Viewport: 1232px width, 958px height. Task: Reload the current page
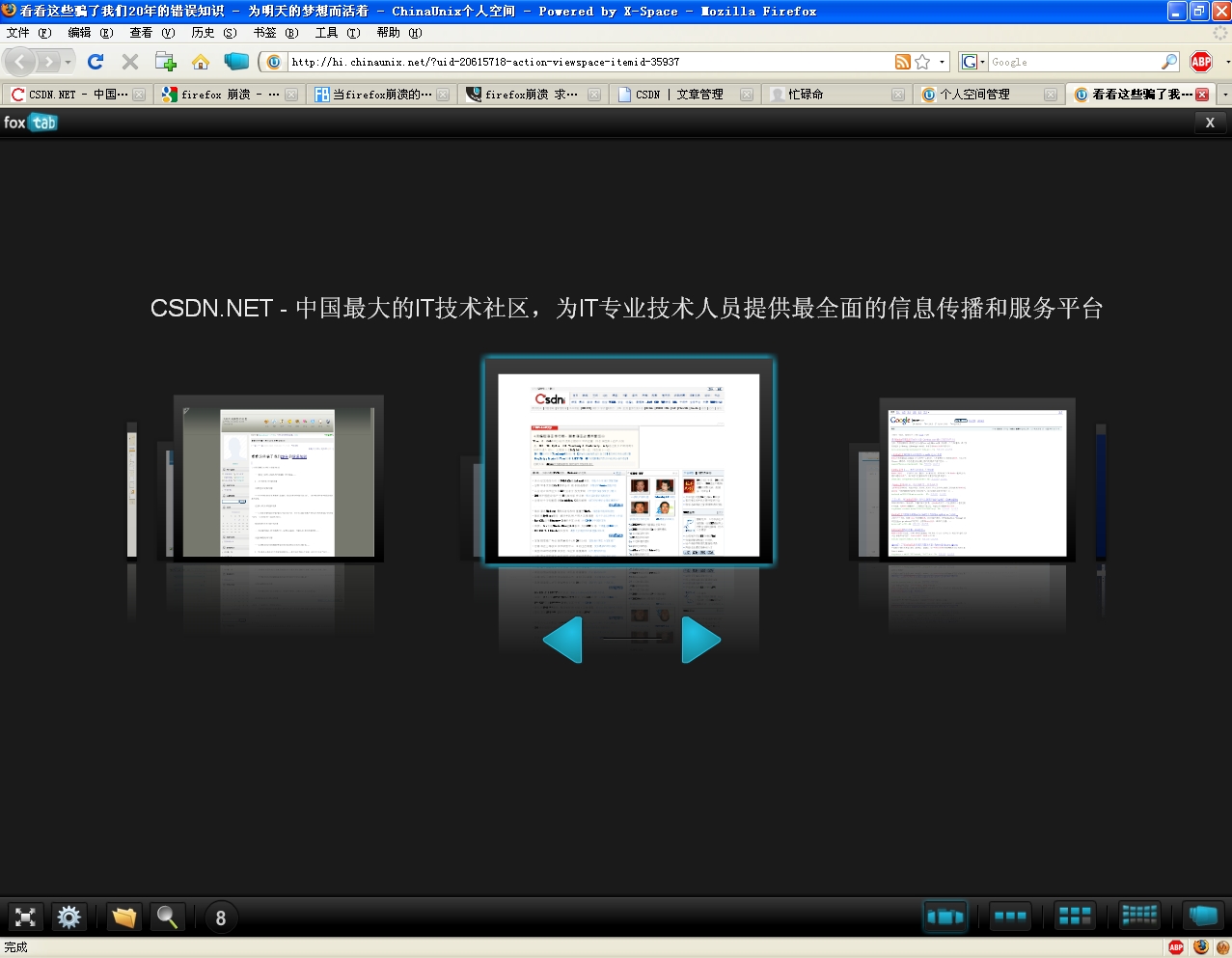95,62
